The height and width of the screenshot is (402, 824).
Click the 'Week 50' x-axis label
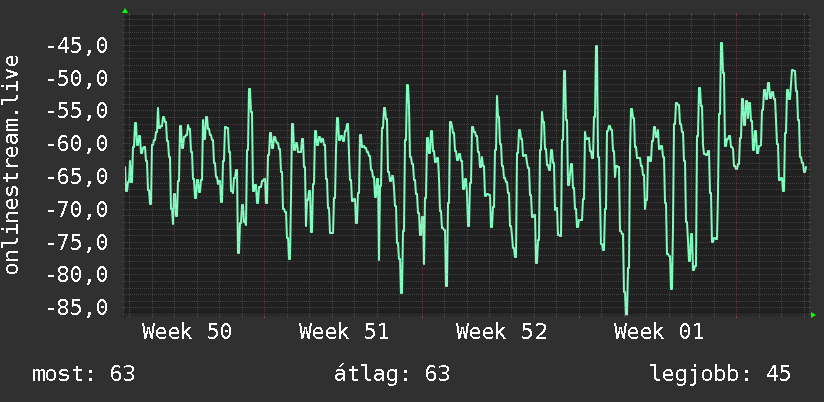(x=187, y=332)
